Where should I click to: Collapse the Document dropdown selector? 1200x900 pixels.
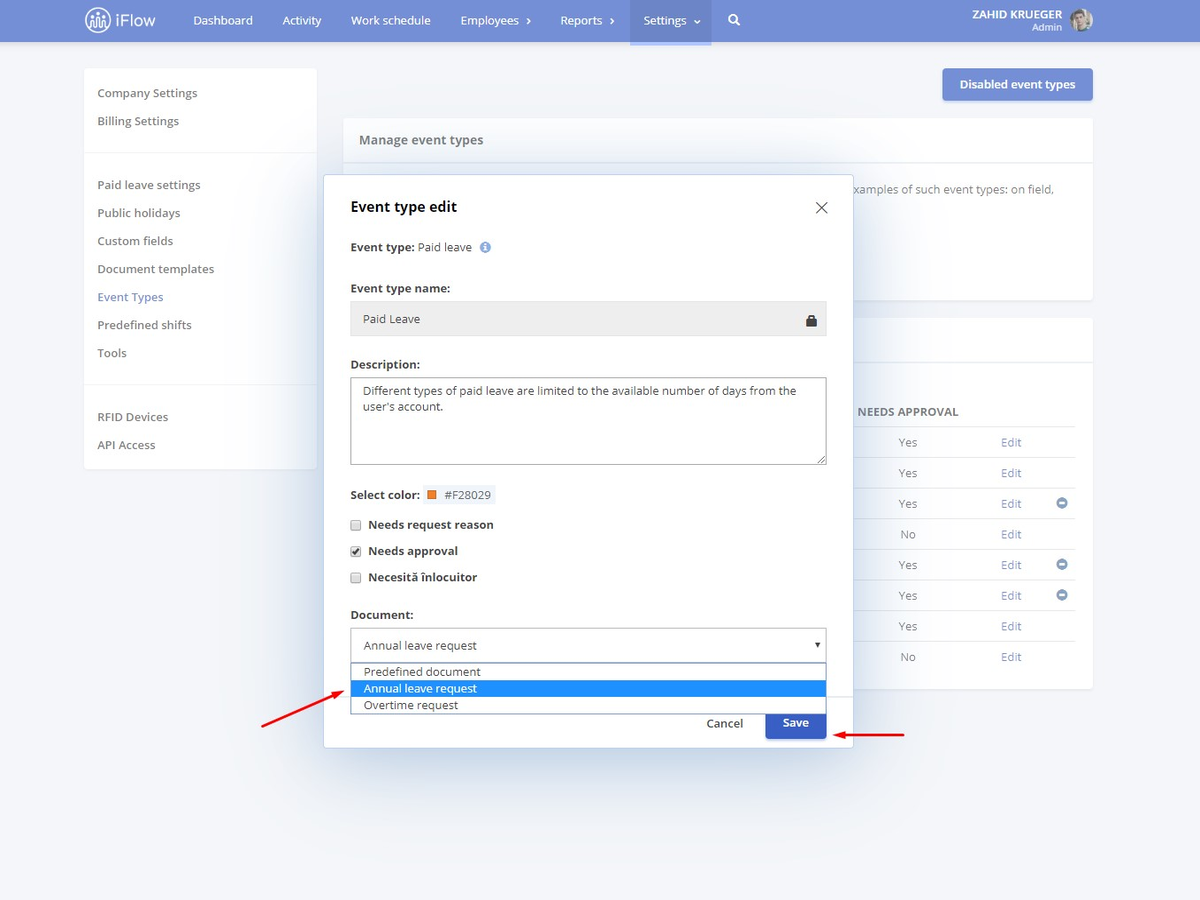(588, 645)
